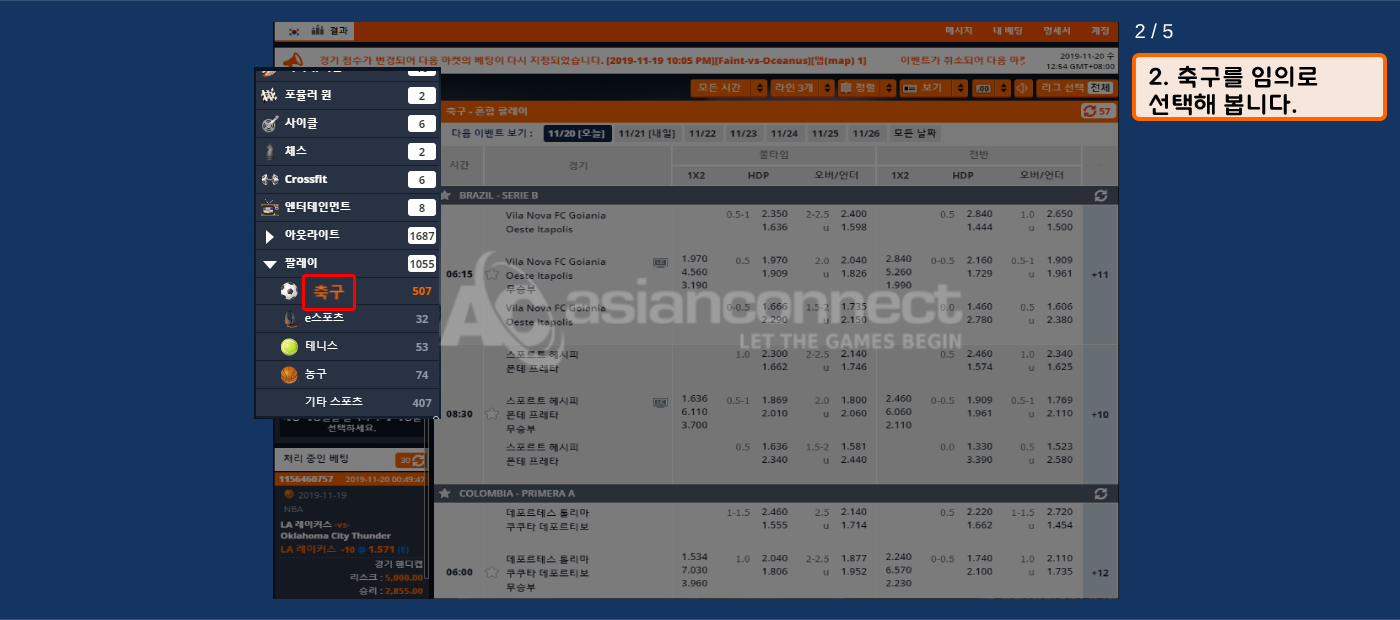Click the barbell icon beside Crossfit
This screenshot has width=1400, height=620.
(x=269, y=180)
